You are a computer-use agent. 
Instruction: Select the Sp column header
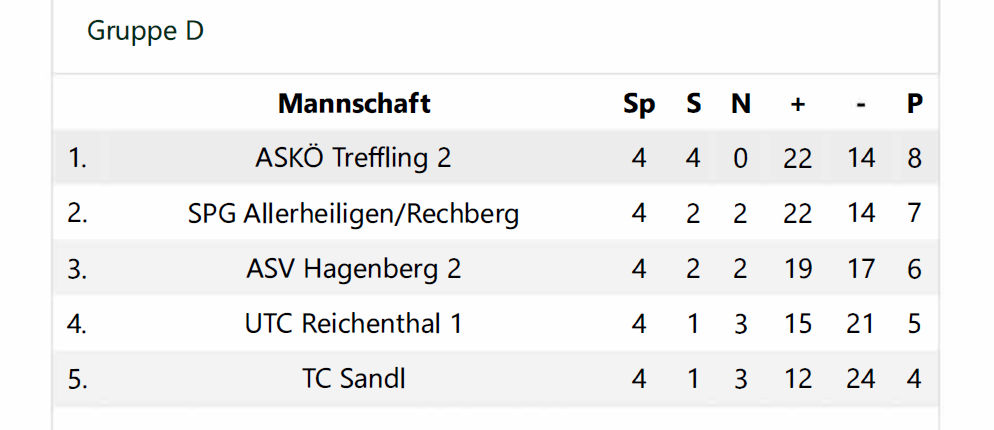[x=639, y=103]
